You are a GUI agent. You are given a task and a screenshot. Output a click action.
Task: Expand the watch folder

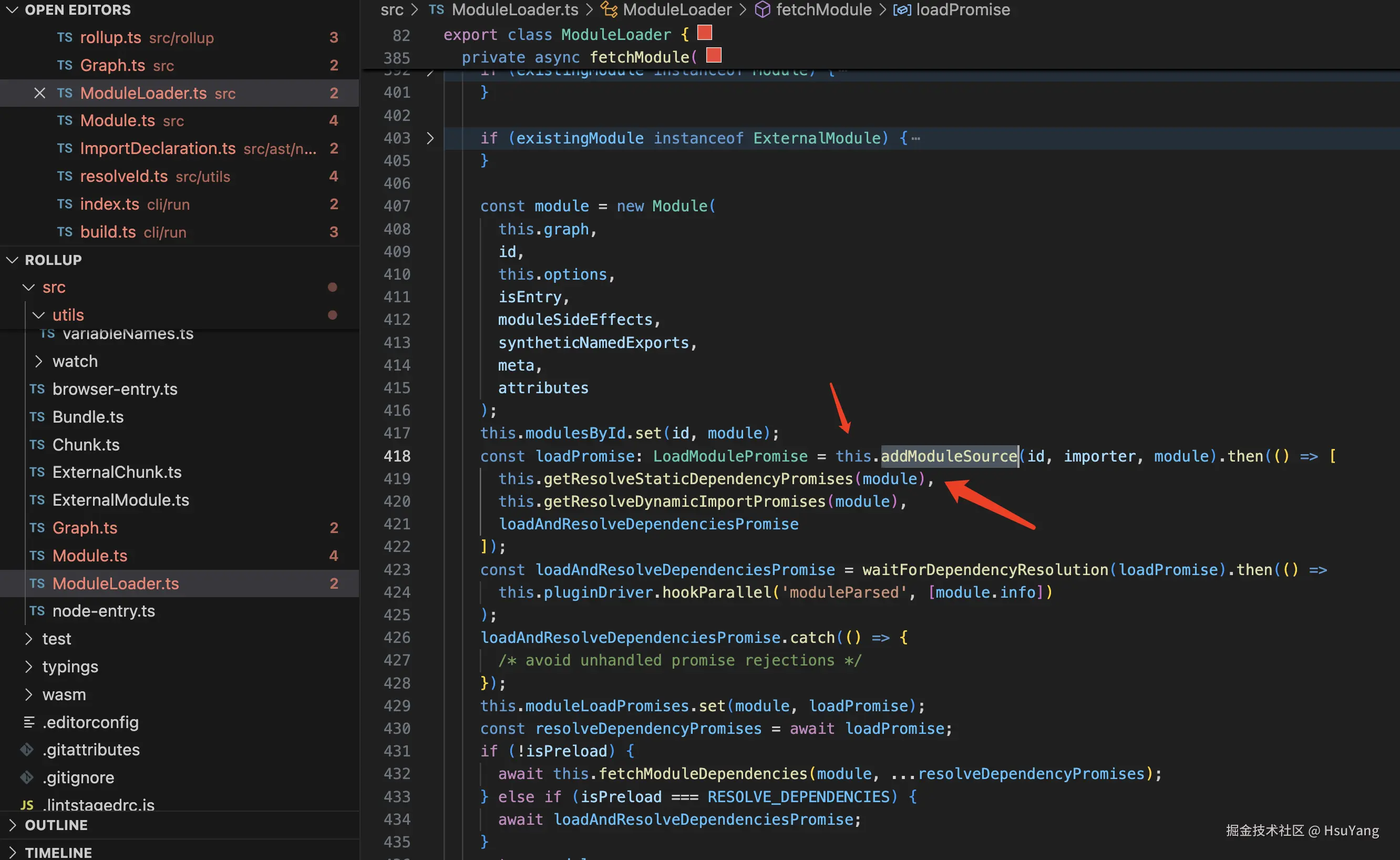pyautogui.click(x=39, y=361)
